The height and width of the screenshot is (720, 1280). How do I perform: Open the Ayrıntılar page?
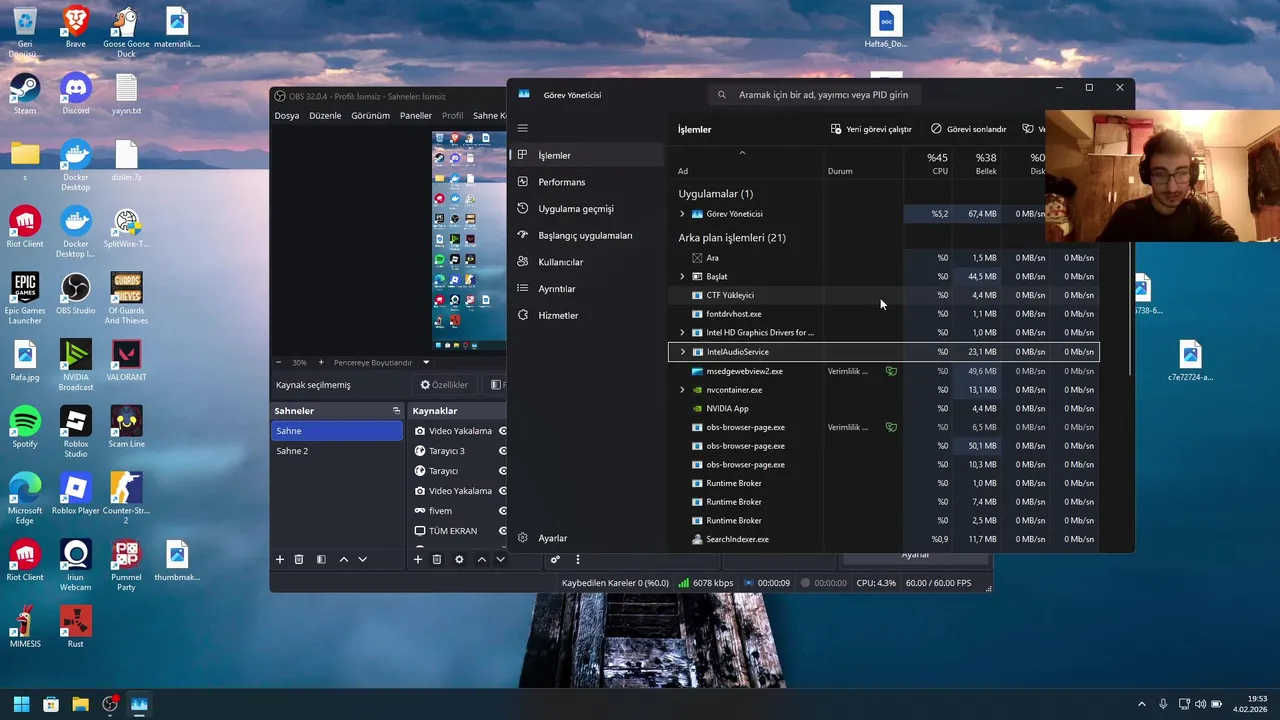(587, 288)
